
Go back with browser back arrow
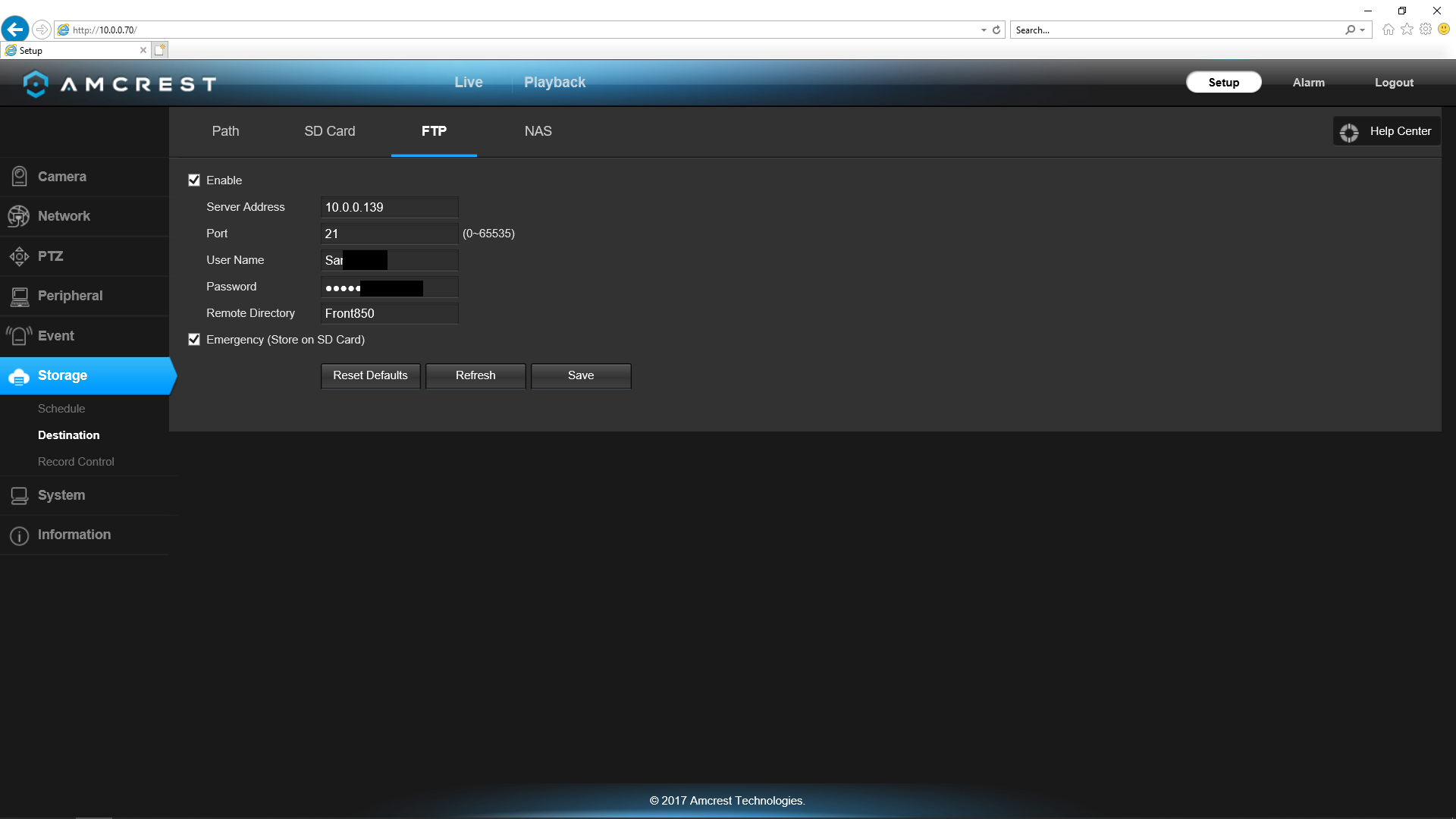[15, 30]
